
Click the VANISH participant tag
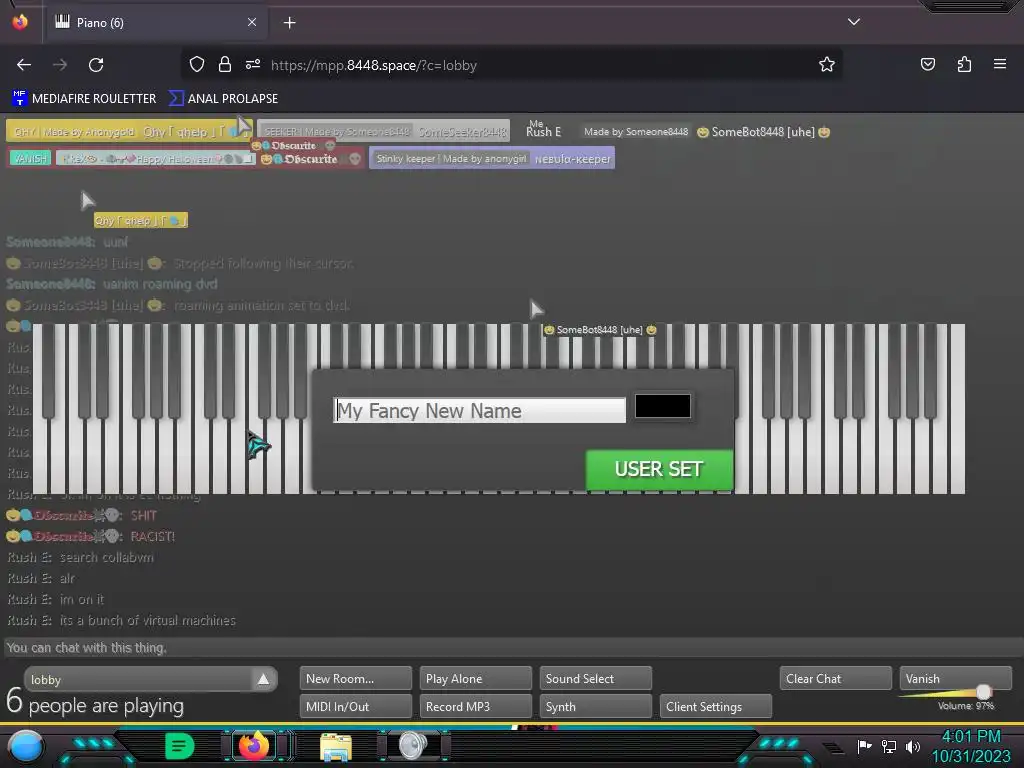(x=30, y=158)
